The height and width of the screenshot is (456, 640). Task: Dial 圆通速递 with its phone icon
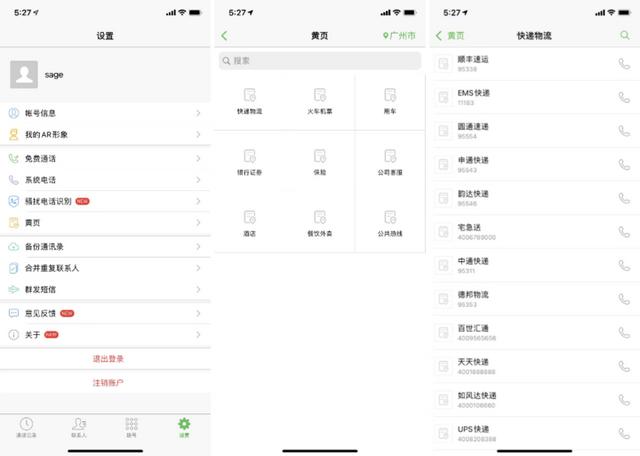624,131
